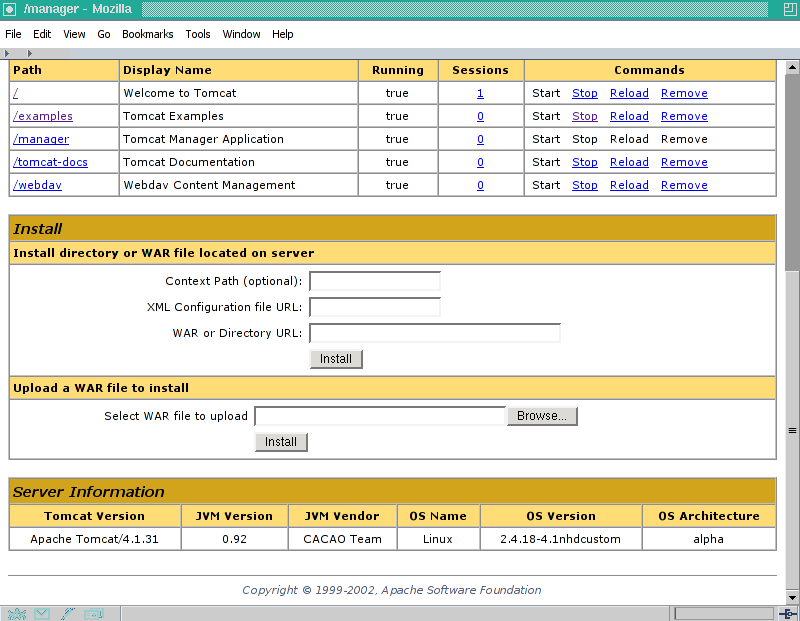Reload the Welcome to Tomcat application

coord(629,93)
